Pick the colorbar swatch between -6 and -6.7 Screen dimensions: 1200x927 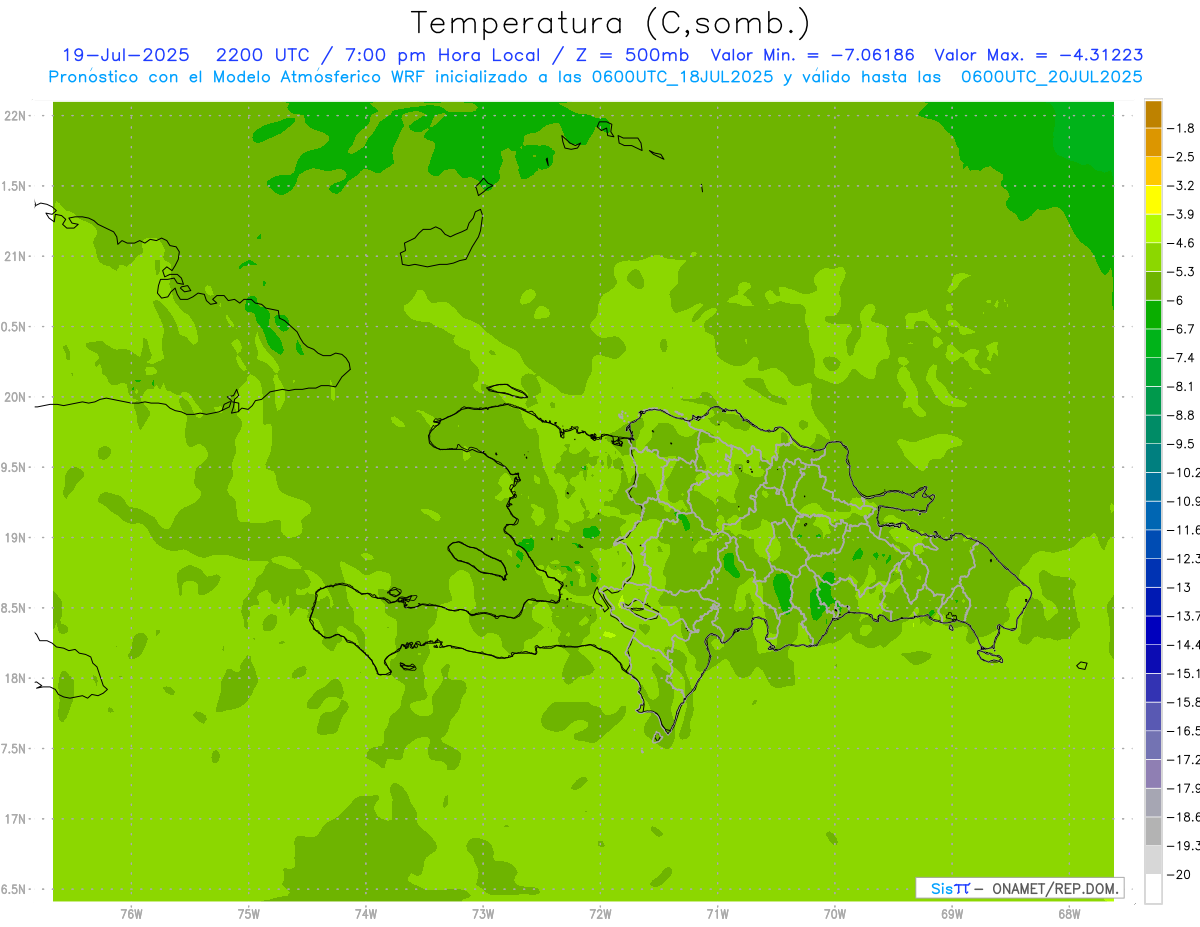(x=1153, y=315)
